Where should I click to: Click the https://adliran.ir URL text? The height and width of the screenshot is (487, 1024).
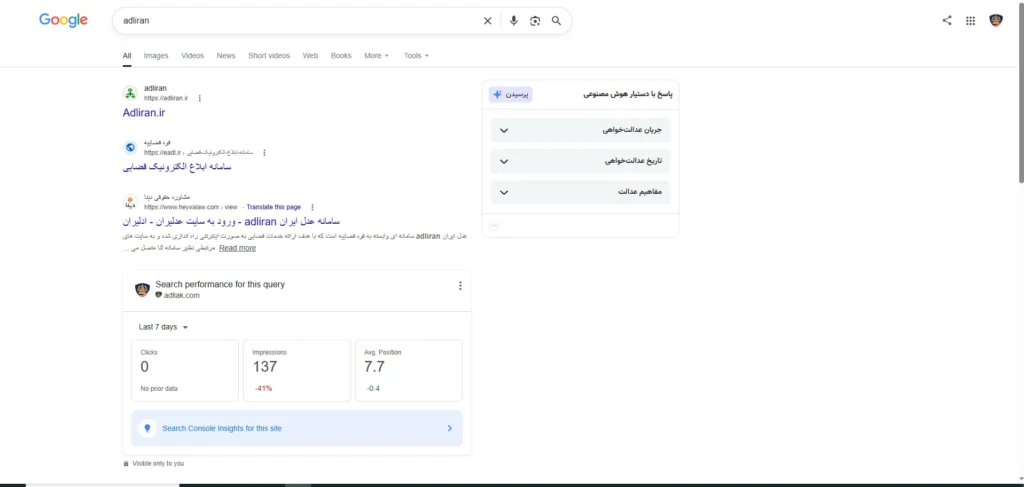pos(166,99)
